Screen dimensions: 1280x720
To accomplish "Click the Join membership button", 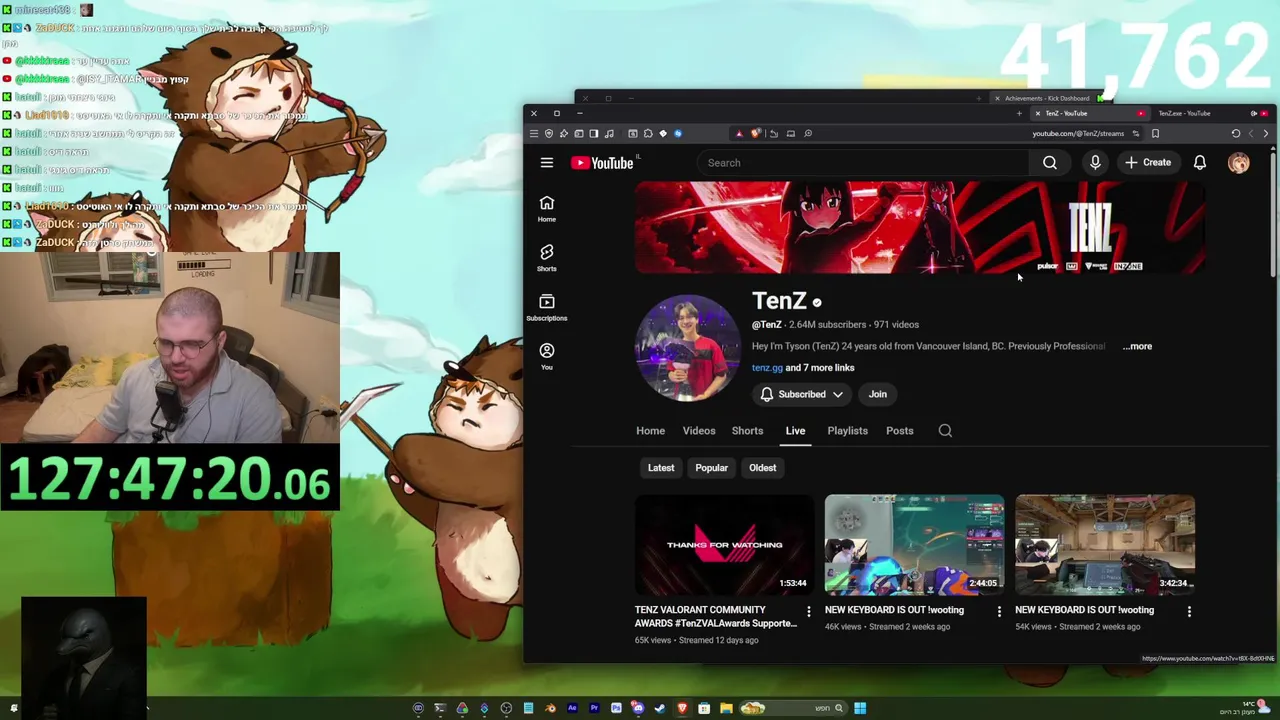I will click(878, 394).
